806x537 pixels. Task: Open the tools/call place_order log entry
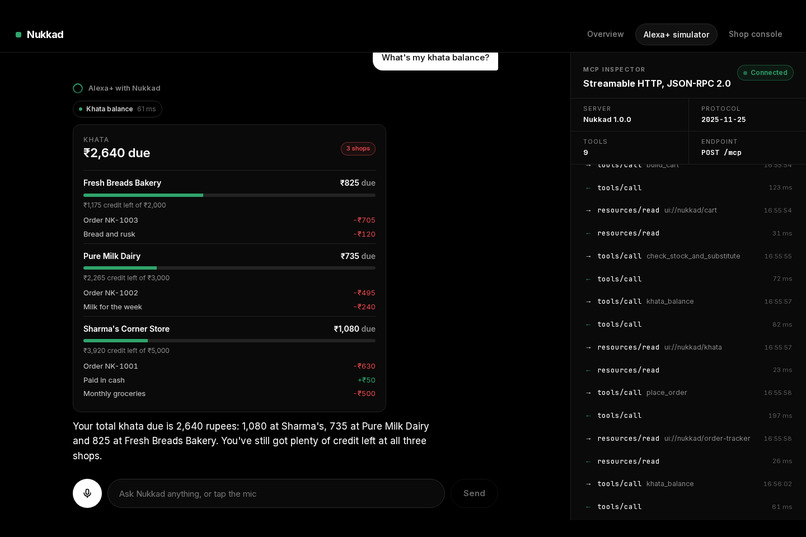click(688, 393)
